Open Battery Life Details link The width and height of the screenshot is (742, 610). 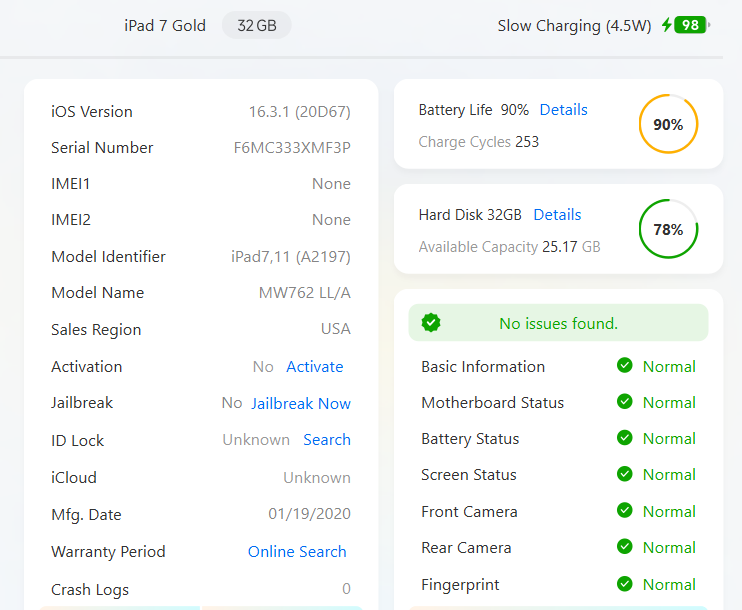coord(564,110)
